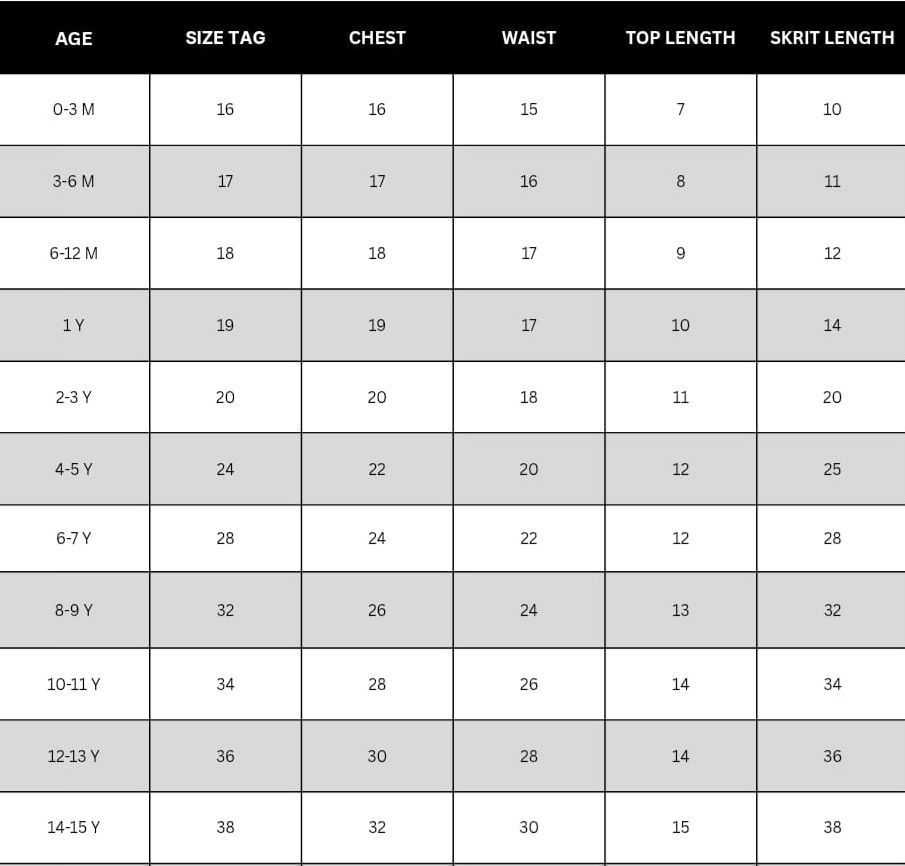The height and width of the screenshot is (866, 905).
Task: Click top length value 7 for 0-3 M
Action: click(680, 109)
